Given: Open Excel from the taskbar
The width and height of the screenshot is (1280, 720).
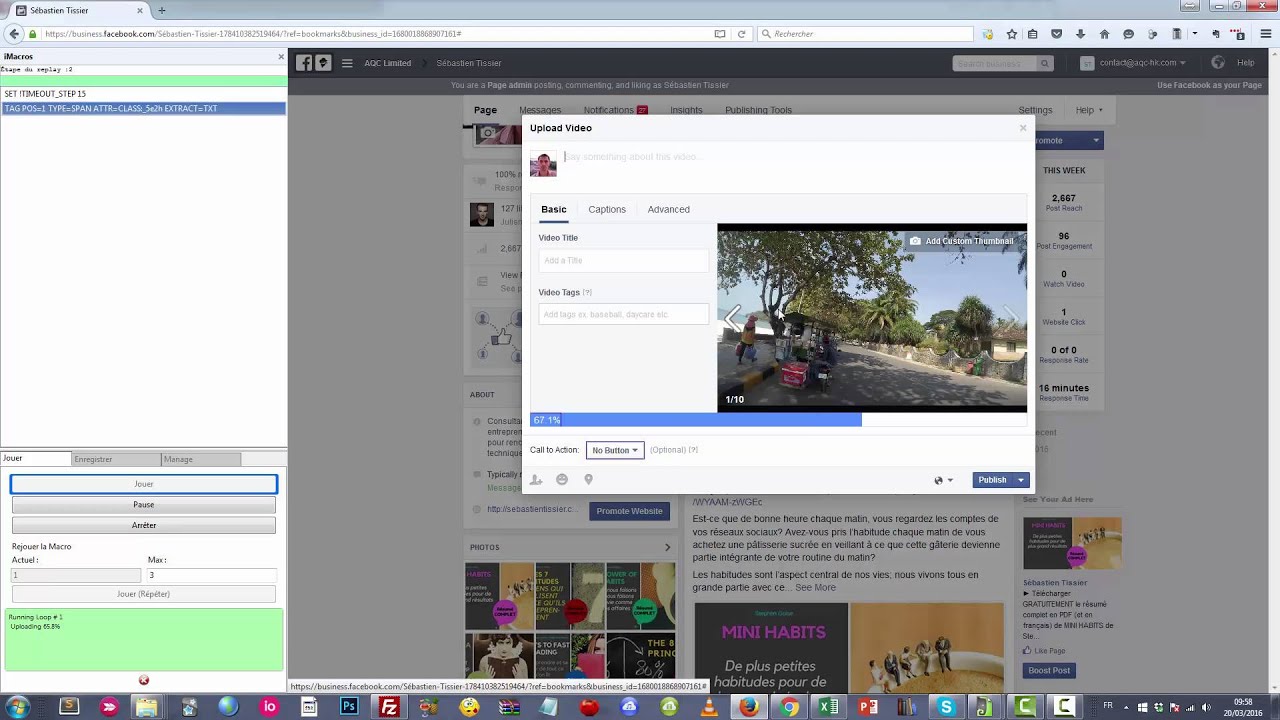Looking at the screenshot, I should point(828,707).
